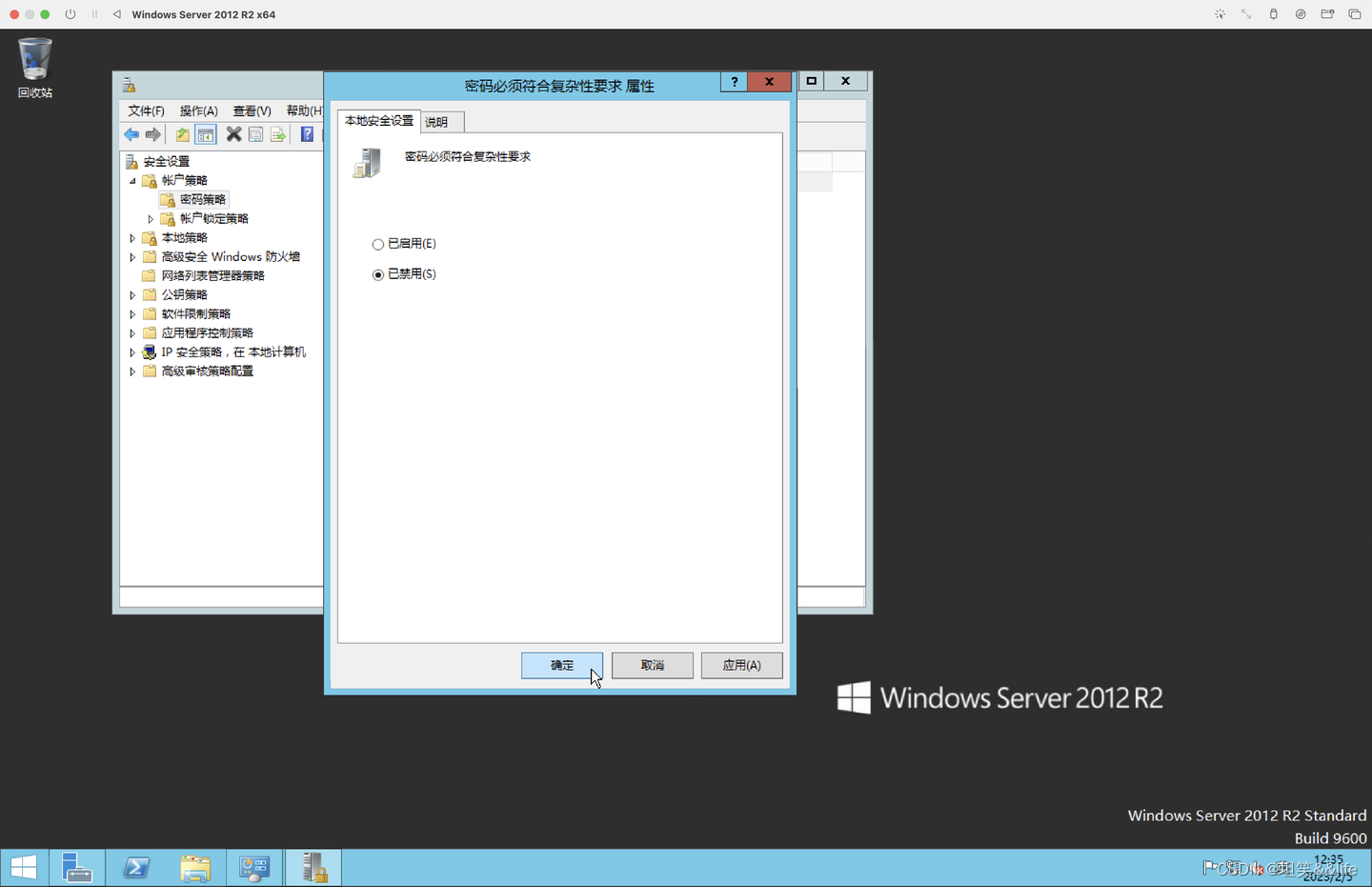This screenshot has width=1372, height=887.
Task: Select 高级审核策略配置 label in the tree
Action: (208, 372)
